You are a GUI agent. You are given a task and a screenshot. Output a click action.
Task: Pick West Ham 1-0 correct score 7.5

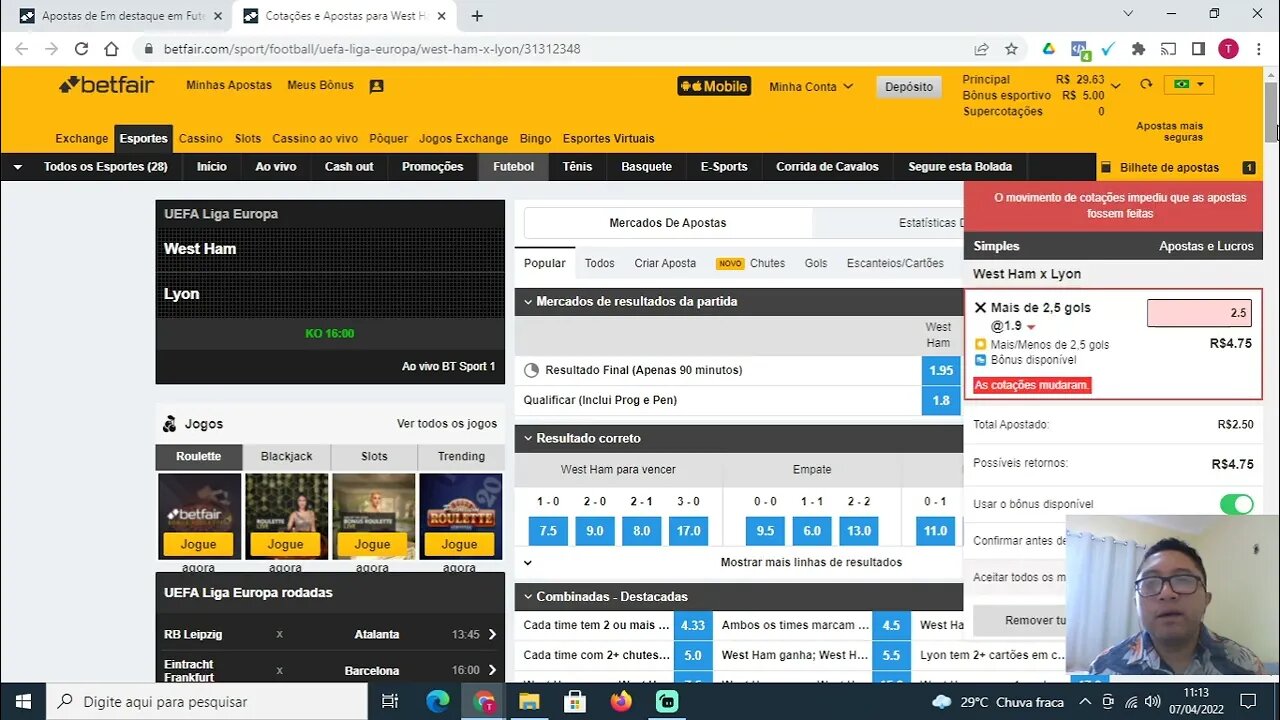point(548,530)
